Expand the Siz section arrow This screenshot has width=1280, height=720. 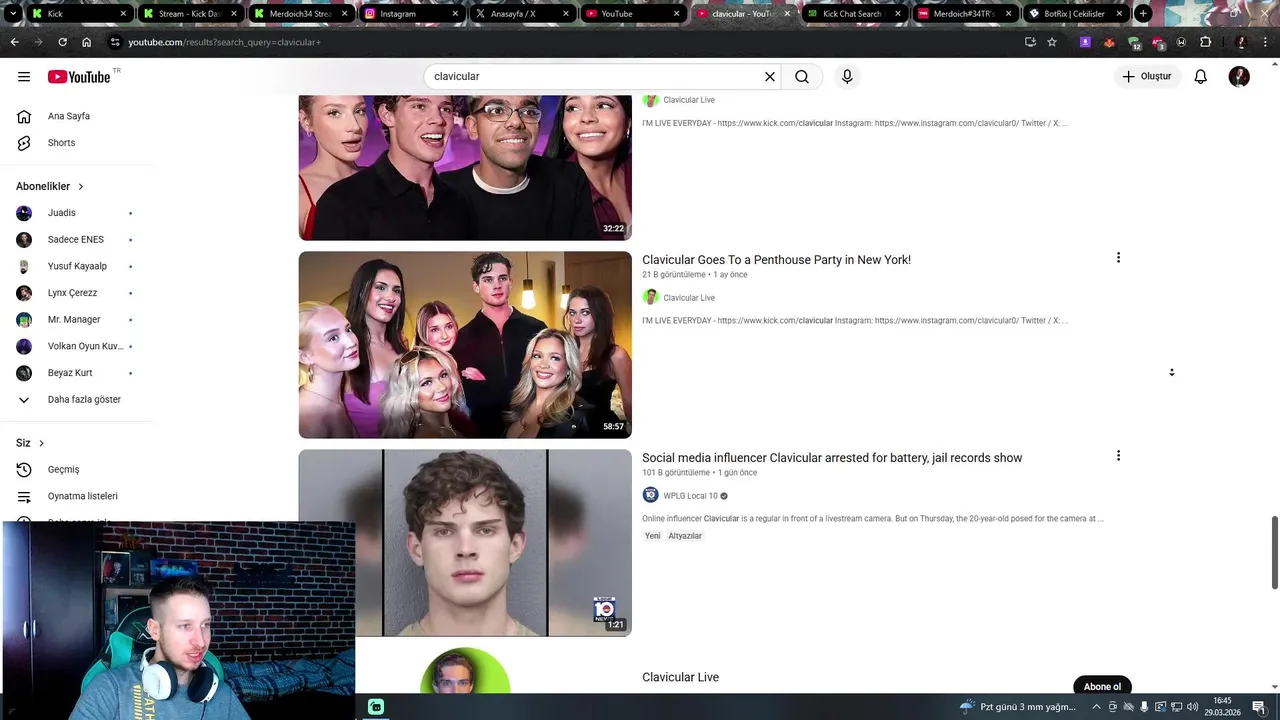[x=41, y=443]
